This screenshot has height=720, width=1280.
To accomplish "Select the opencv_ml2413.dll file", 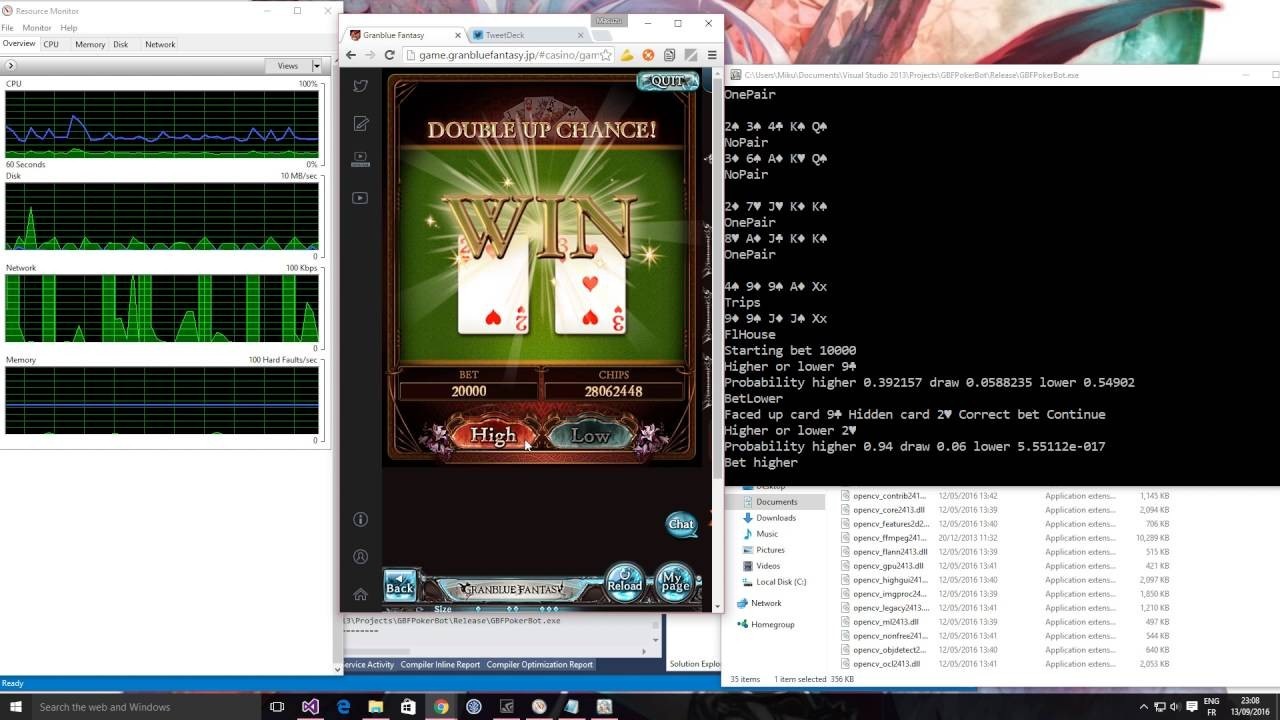I will (885, 622).
